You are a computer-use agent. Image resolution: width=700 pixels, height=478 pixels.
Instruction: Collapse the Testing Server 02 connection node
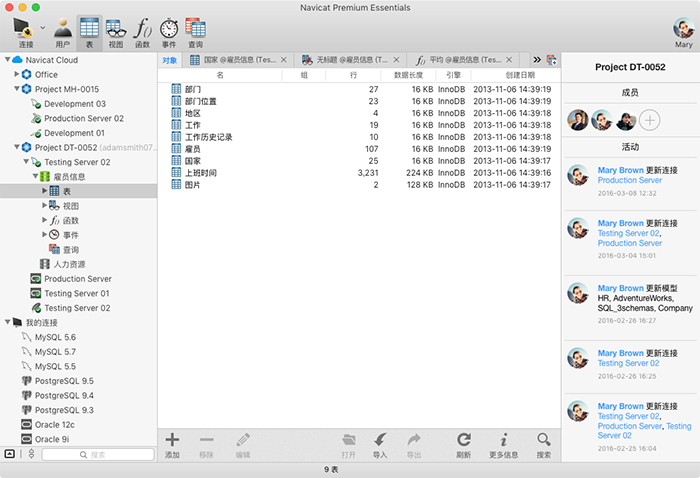[26, 161]
